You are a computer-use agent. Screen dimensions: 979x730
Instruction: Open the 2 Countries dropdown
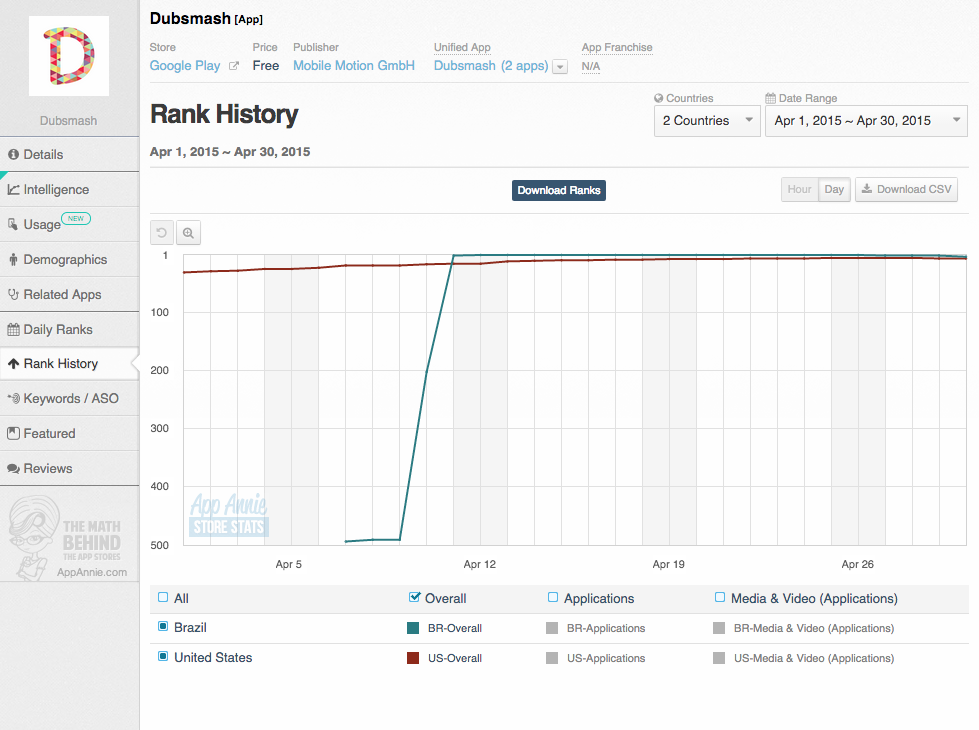point(707,120)
